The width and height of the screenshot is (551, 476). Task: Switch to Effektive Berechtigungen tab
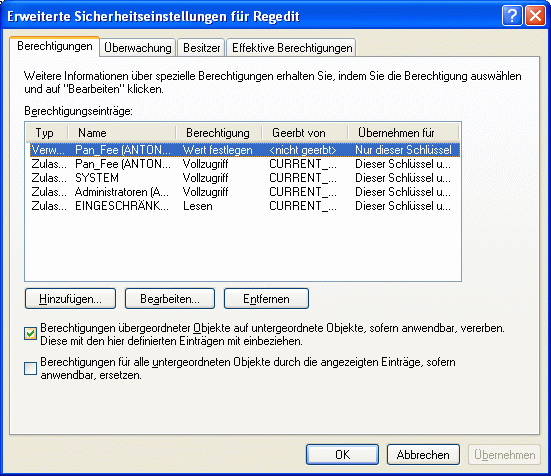click(x=292, y=48)
